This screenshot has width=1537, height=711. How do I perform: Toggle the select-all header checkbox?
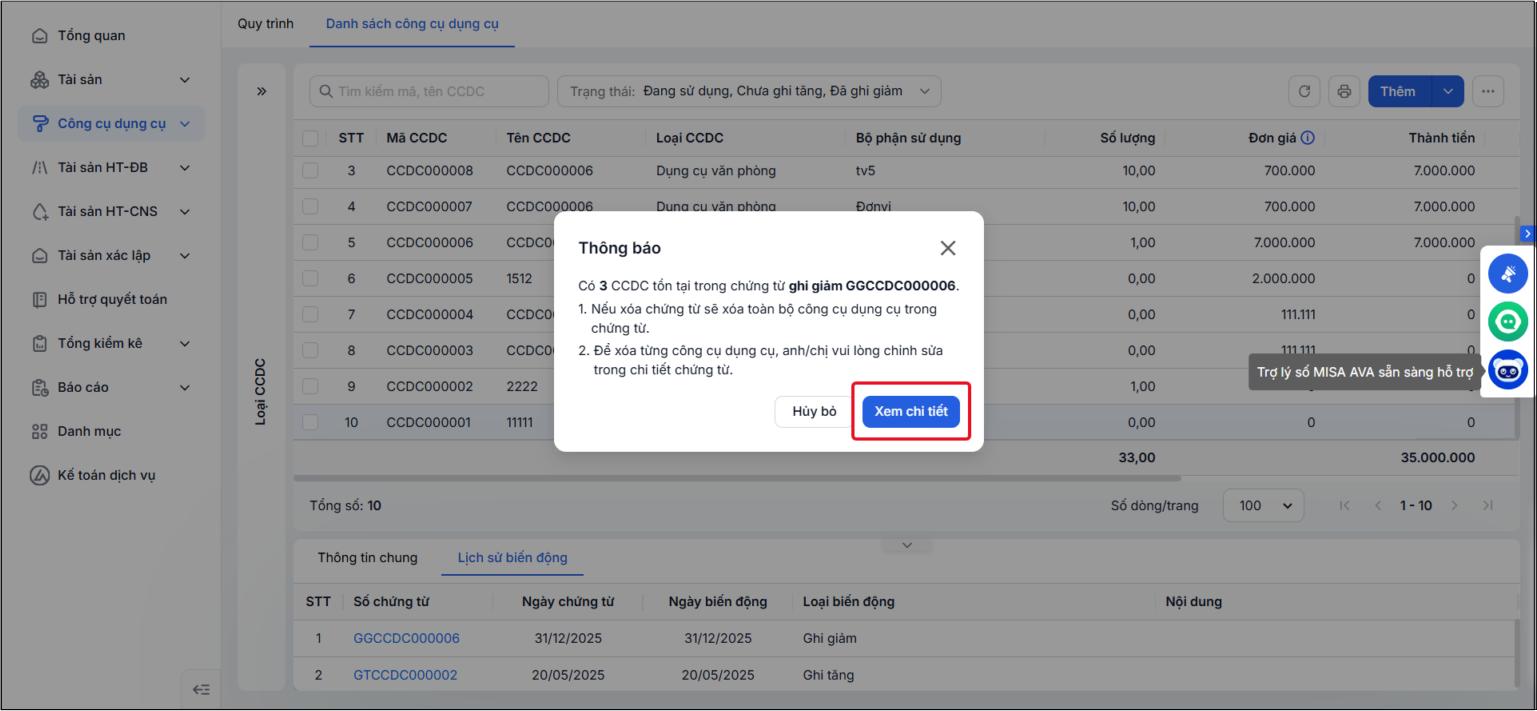coord(310,138)
